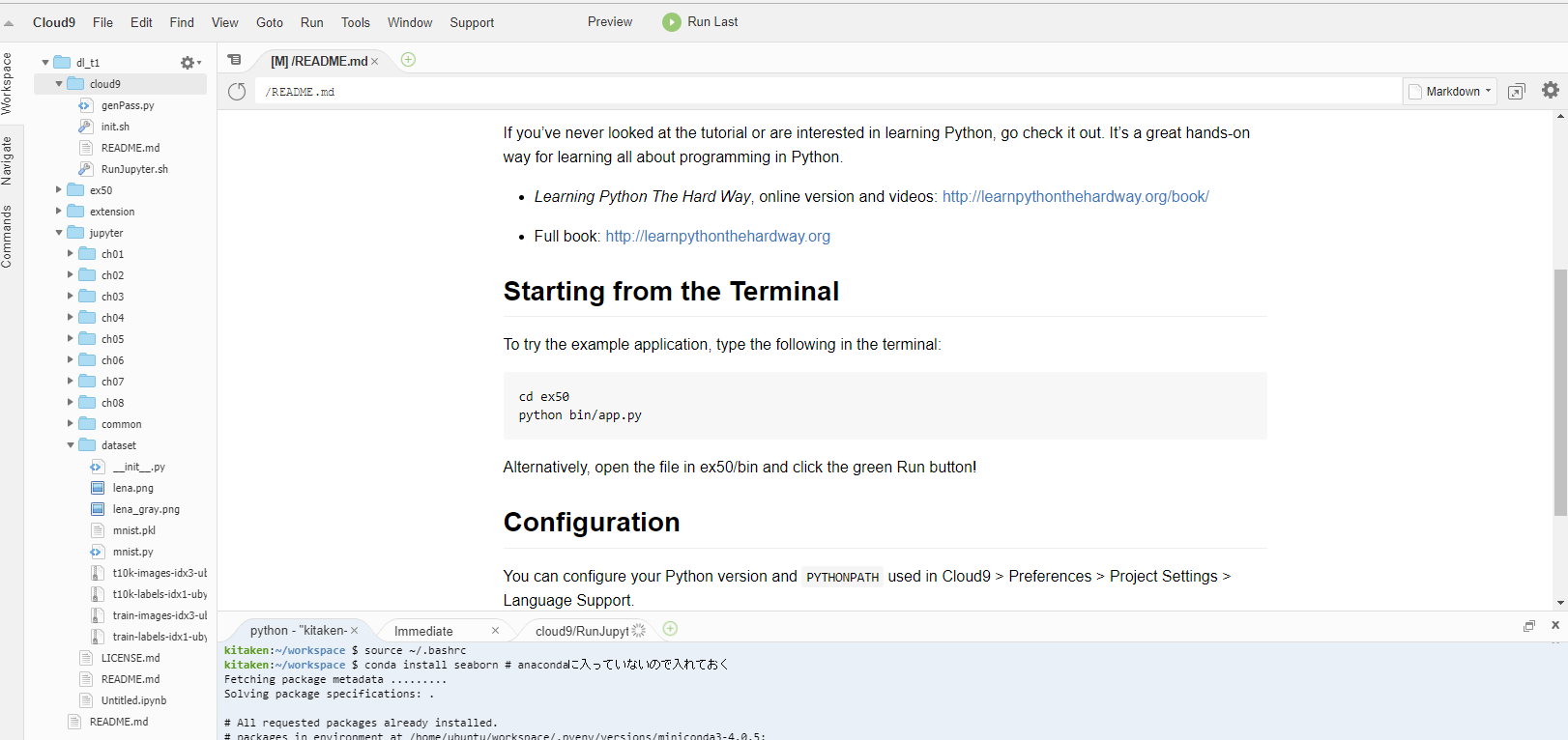Screen dimensions: 1568x740
Task: Maximize the console panel icon
Action: pyautogui.click(x=1529, y=626)
